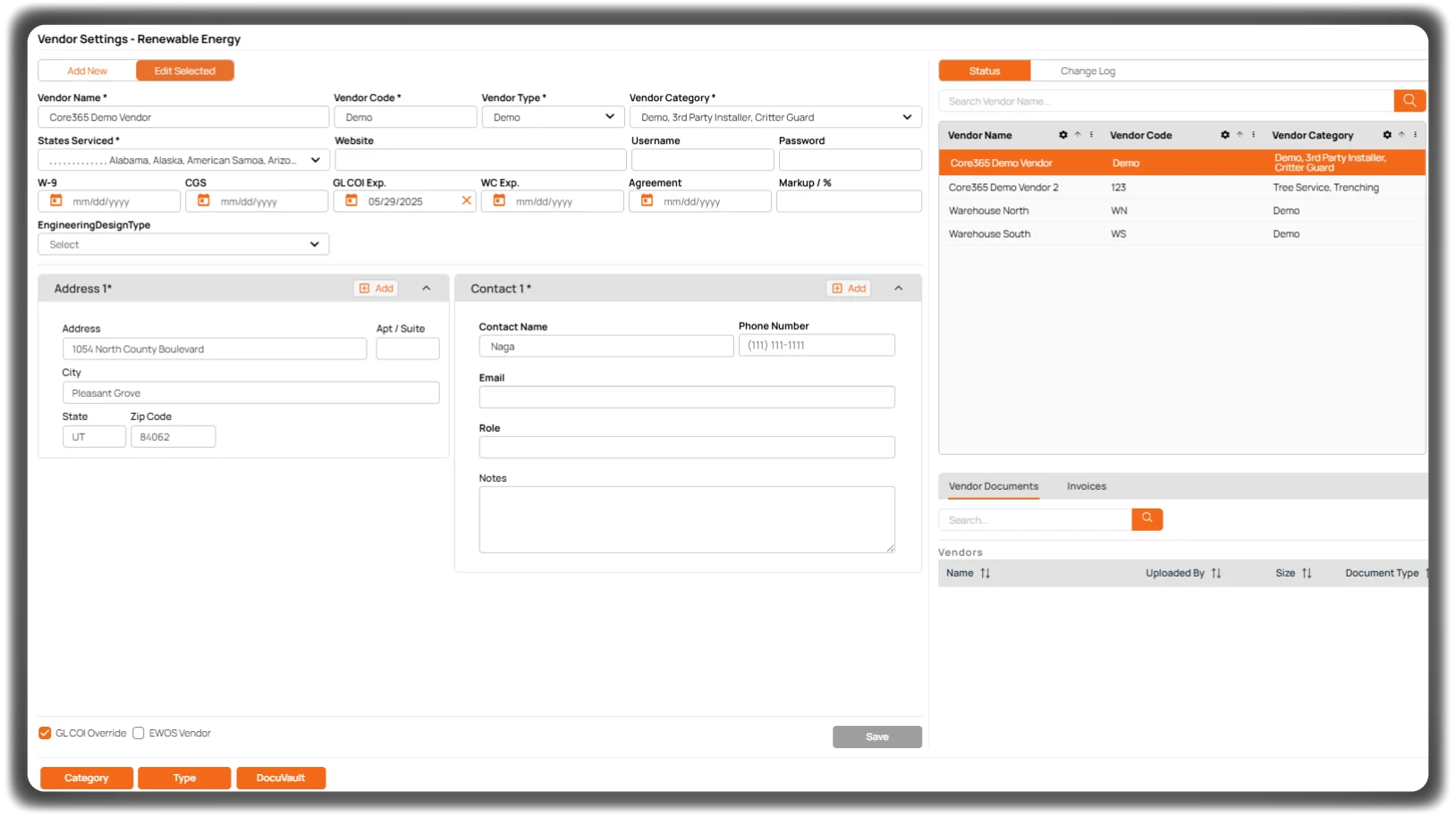
Task: Select the Warehouse North row
Action: (1181, 211)
